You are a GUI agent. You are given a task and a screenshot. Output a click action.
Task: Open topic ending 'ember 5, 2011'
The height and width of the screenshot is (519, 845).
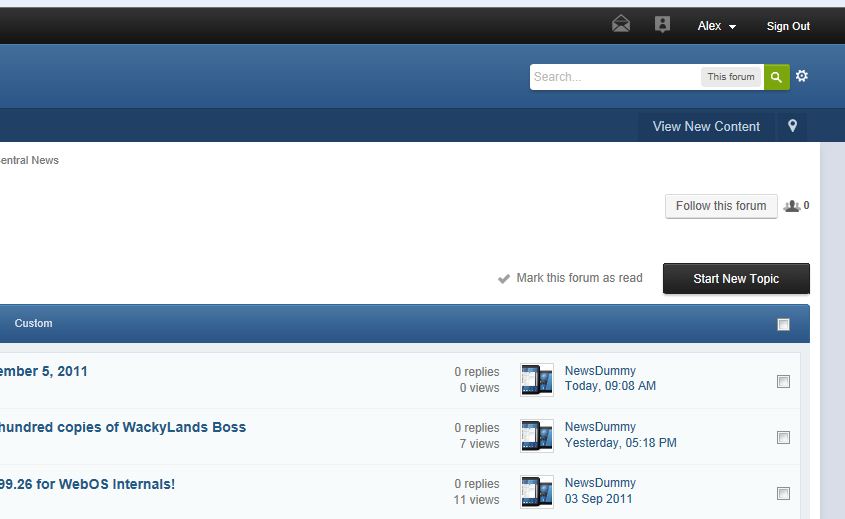click(44, 371)
